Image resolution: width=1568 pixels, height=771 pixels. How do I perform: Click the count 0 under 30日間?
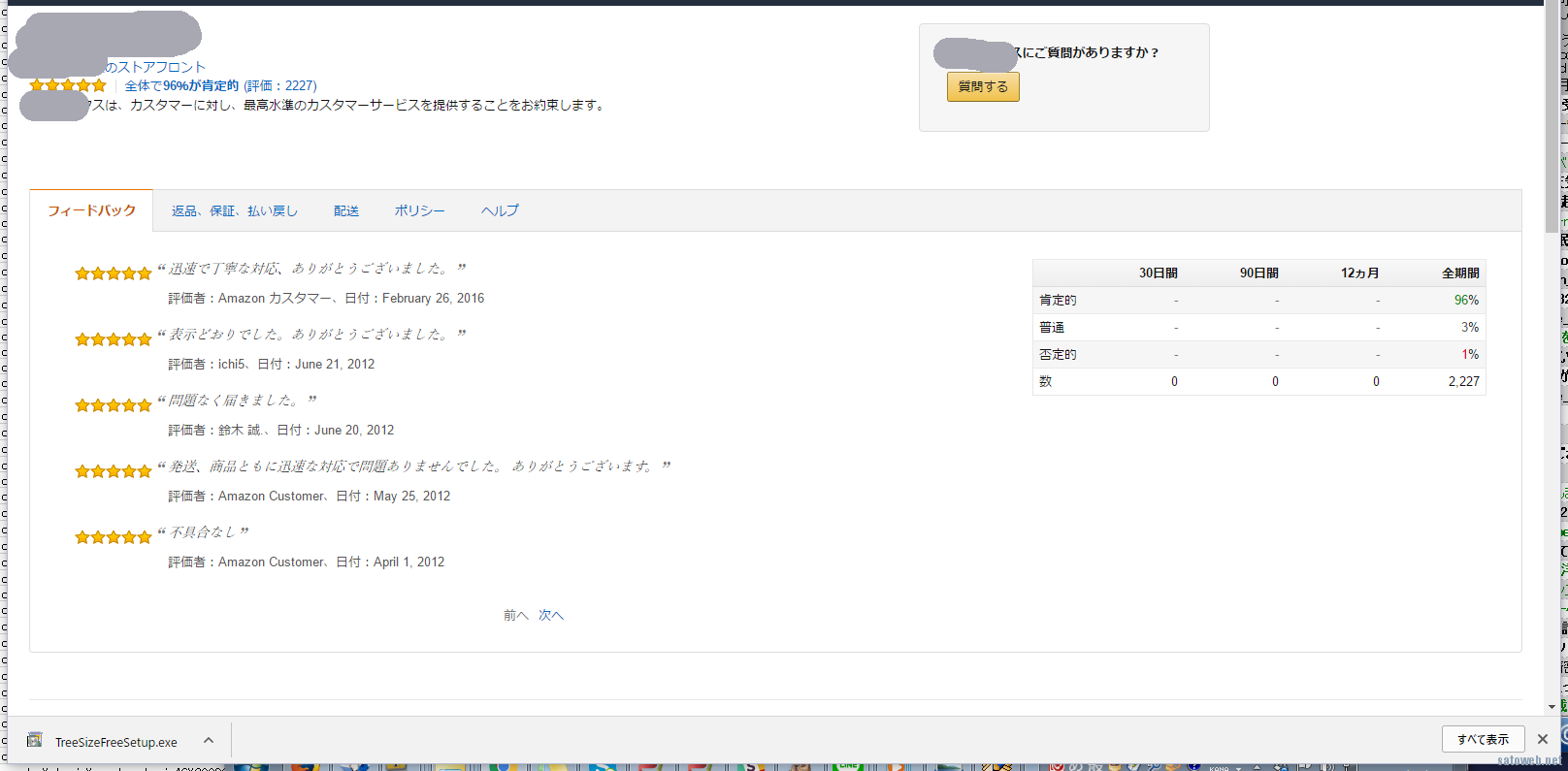pos(1174,381)
